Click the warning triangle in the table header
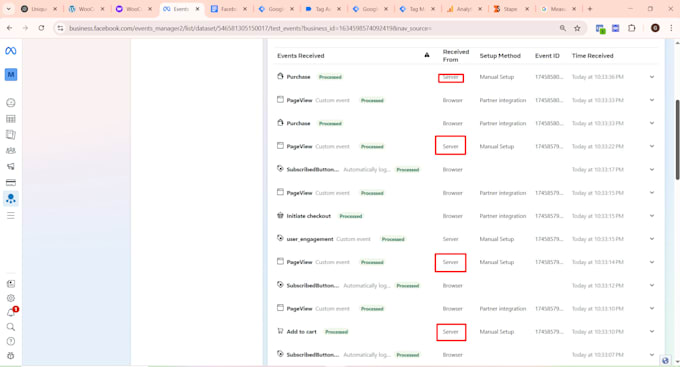This screenshot has height=367, width=680. coord(427,55)
